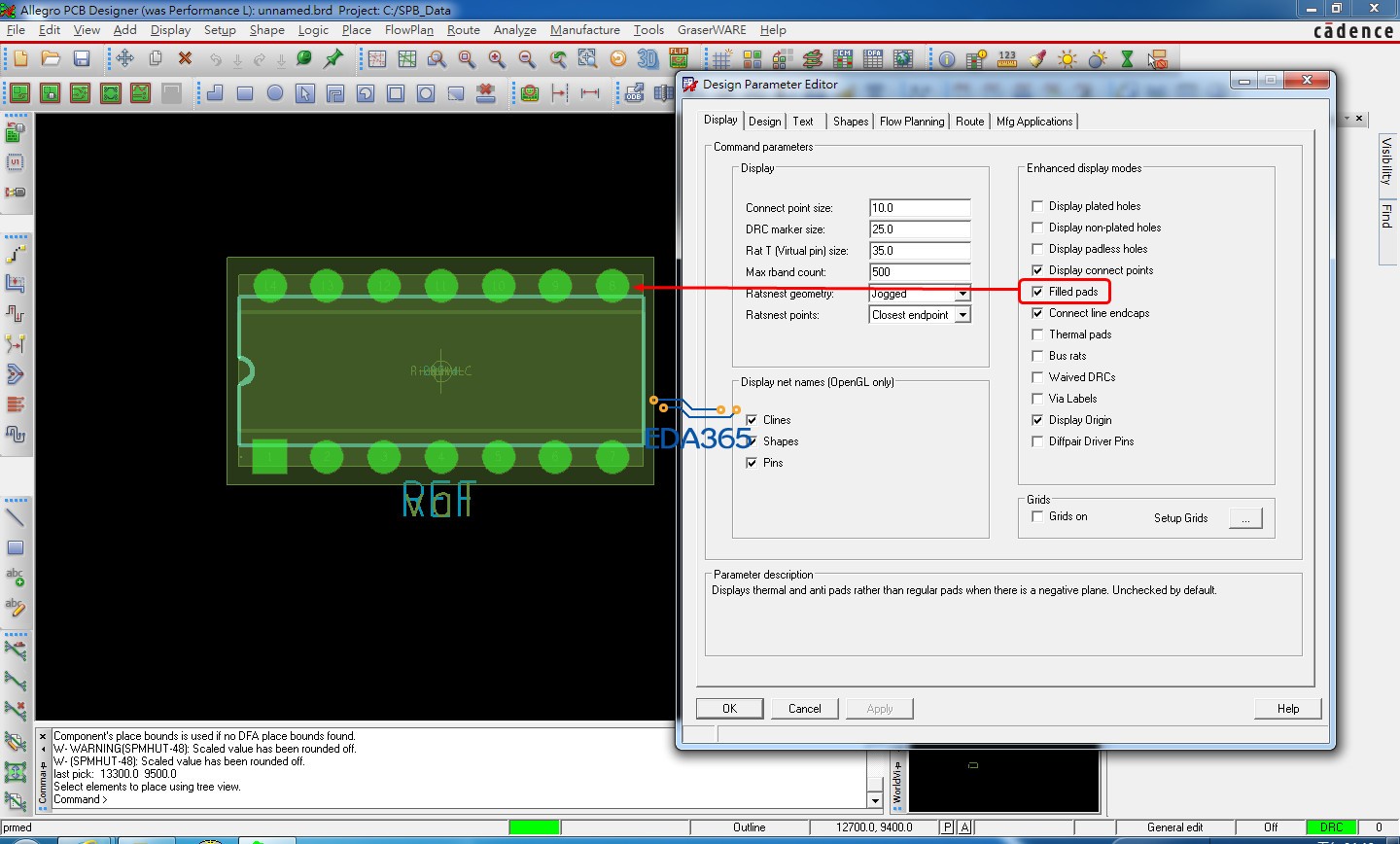Toggle the Via Labels checkbox

[1037, 399]
